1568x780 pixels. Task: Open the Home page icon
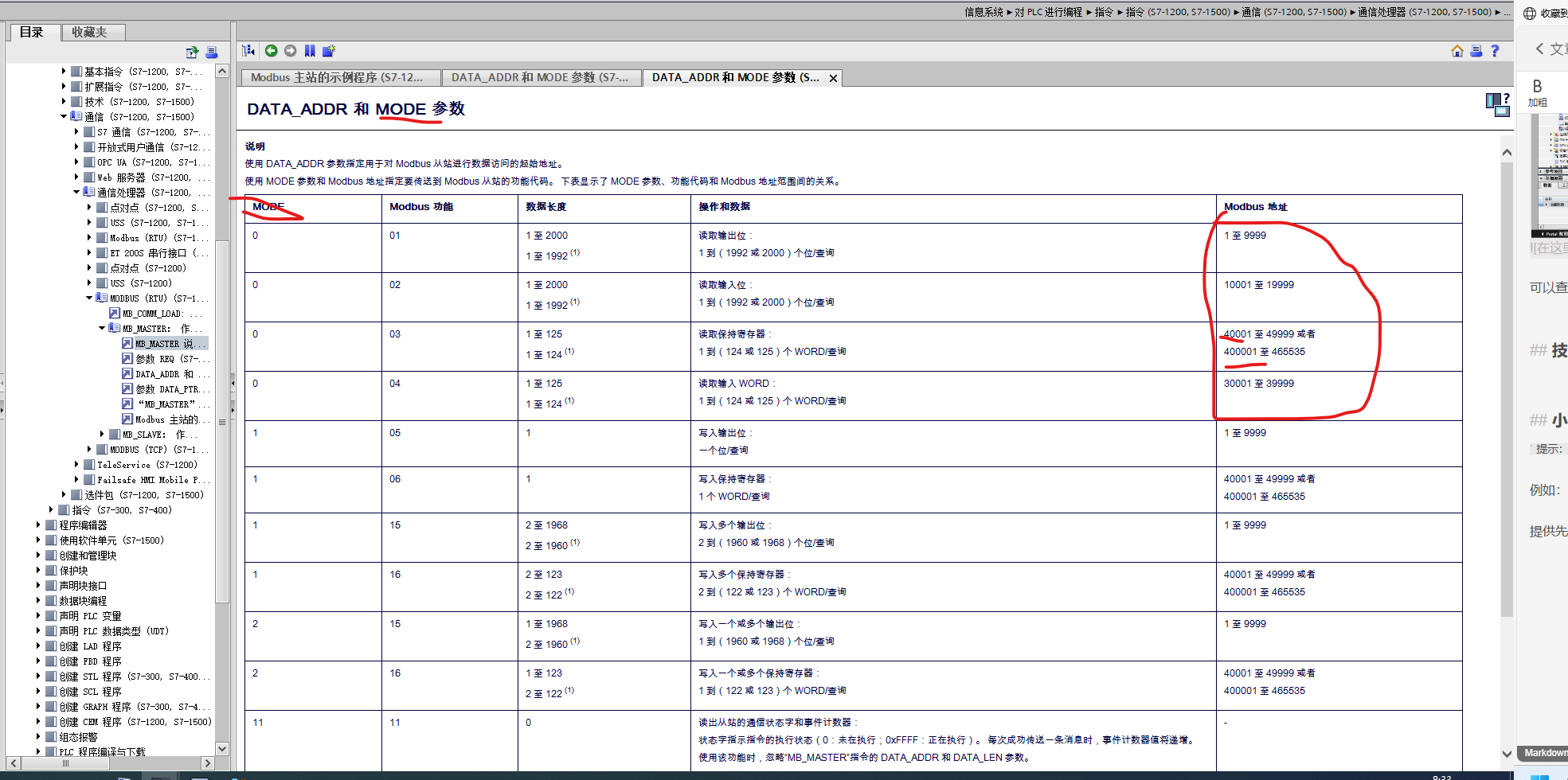[x=1457, y=50]
